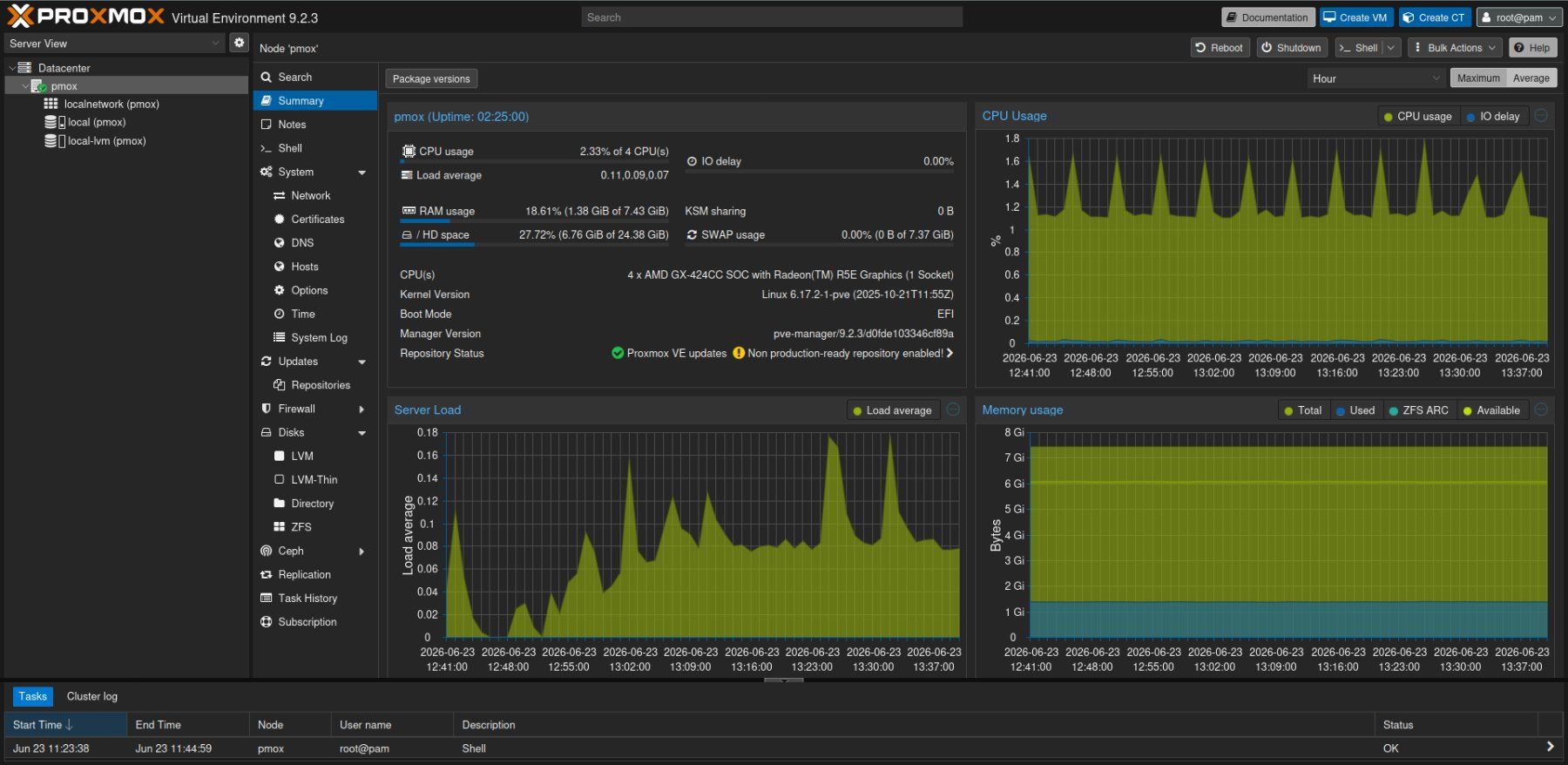Toggle the Load average legend swatch
Screen dimensions: 1568x765
(x=857, y=411)
